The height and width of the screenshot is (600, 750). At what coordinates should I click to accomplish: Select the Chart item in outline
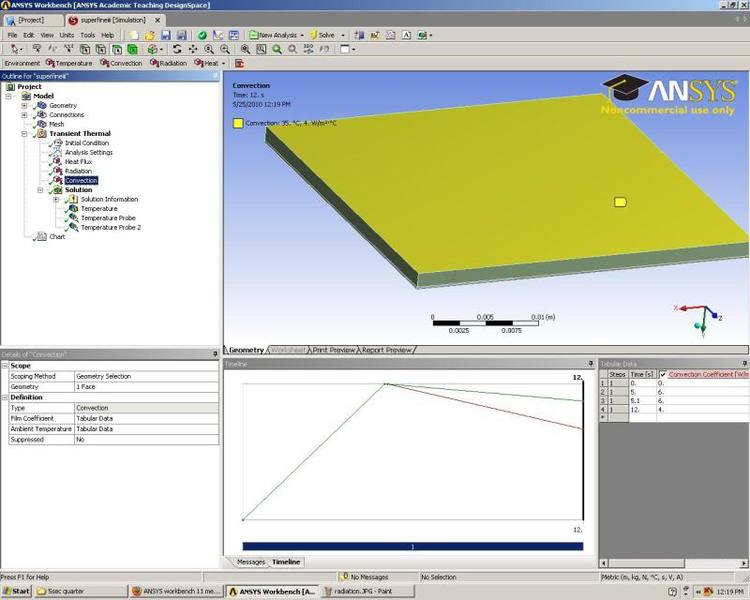pos(57,236)
